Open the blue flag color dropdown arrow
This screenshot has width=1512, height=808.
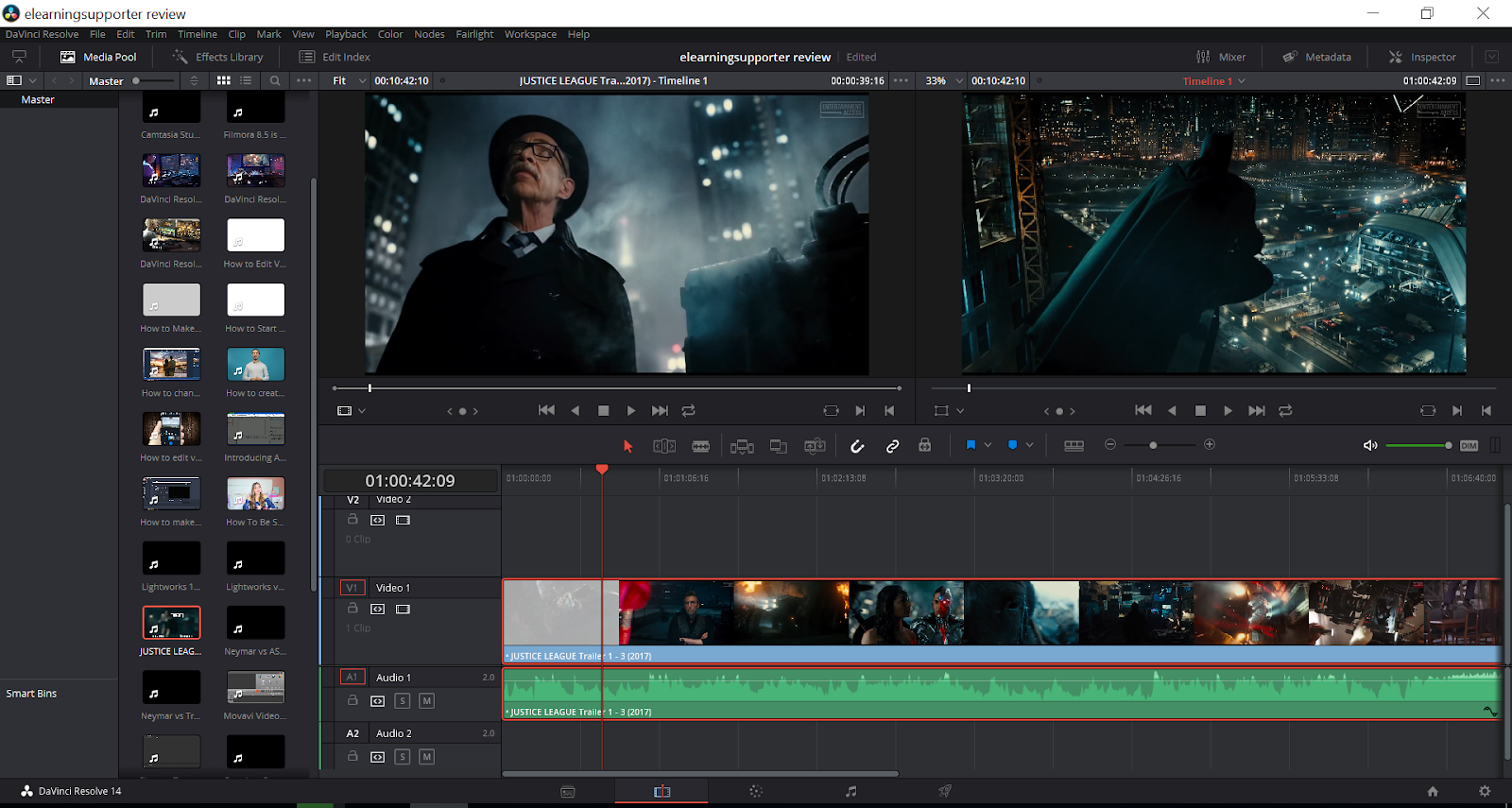pyautogui.click(x=988, y=445)
